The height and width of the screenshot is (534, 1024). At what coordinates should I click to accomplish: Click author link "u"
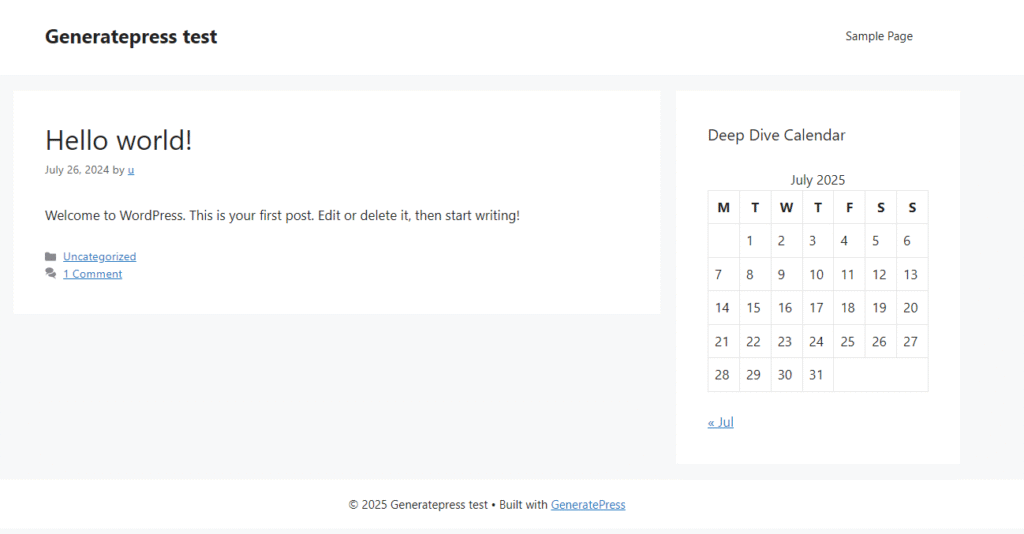pyautogui.click(x=131, y=170)
